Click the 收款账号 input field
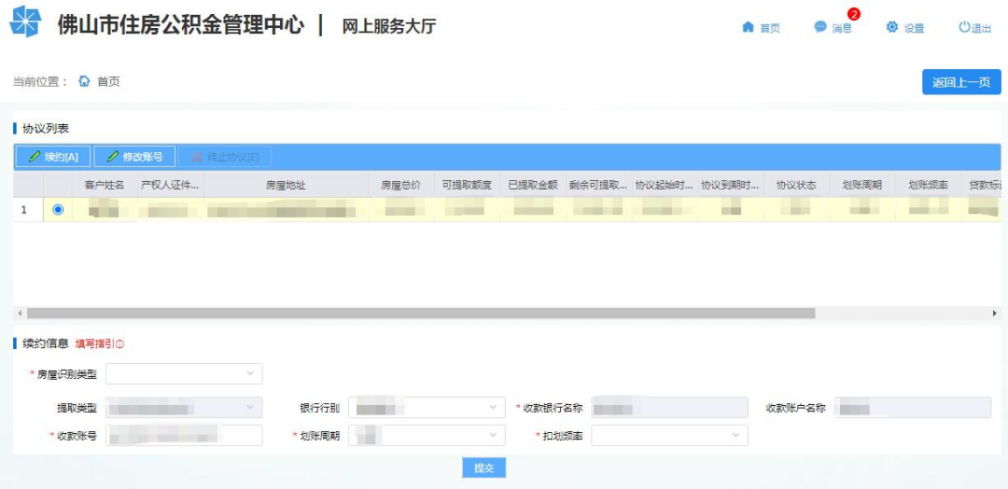The width and height of the screenshot is (1008, 489). click(x=184, y=435)
